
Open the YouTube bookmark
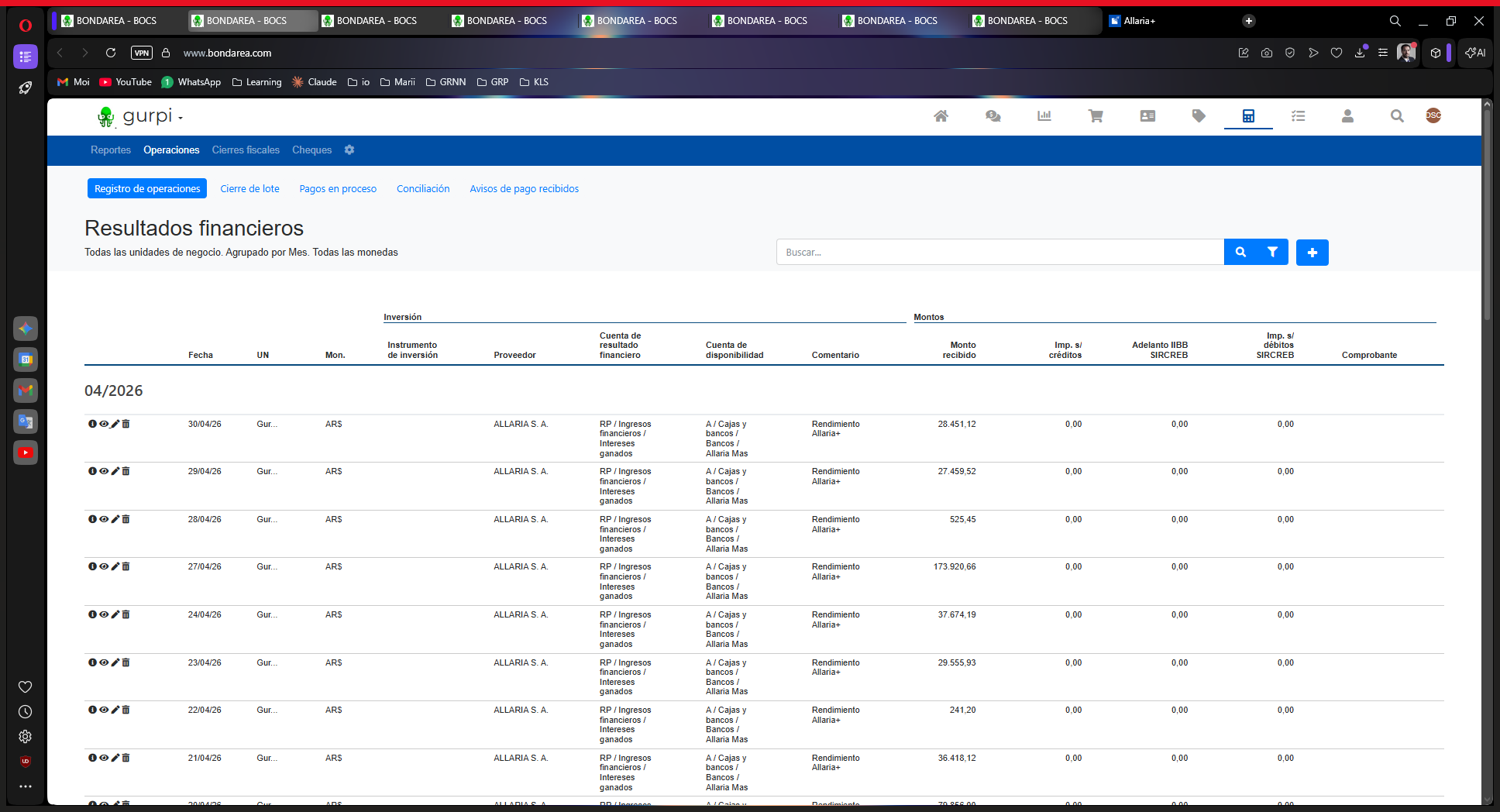(126, 82)
